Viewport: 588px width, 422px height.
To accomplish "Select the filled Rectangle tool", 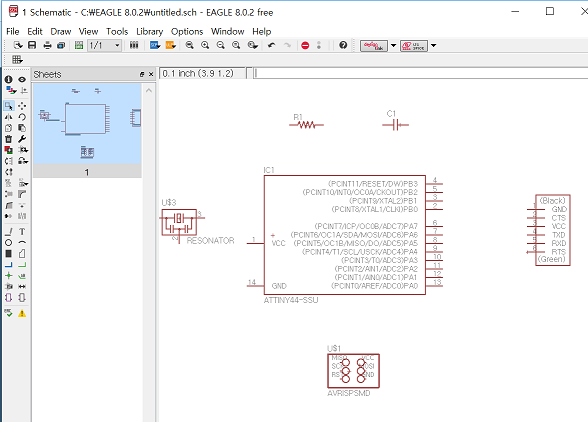I will click(9, 254).
